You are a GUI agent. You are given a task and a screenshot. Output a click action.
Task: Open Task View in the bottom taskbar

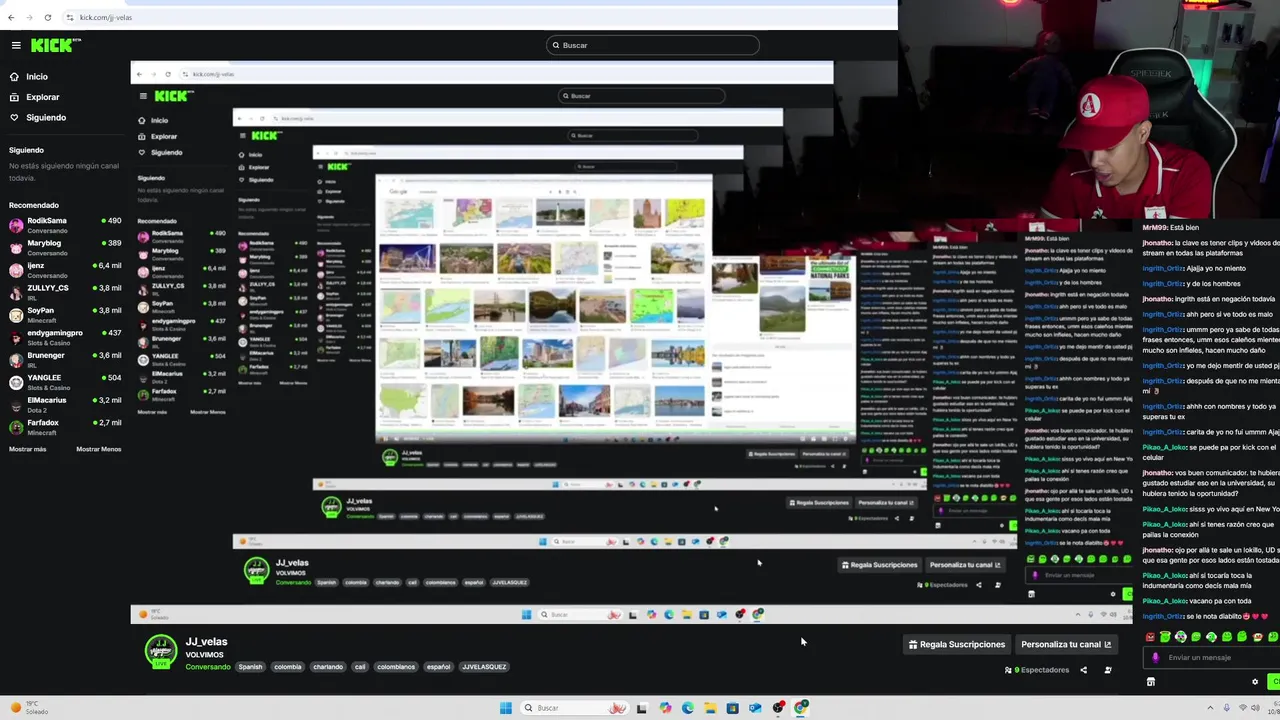pos(642,708)
